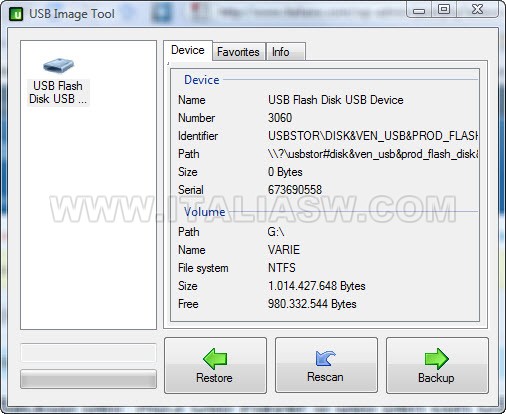Select the Device tab

pos(188,51)
